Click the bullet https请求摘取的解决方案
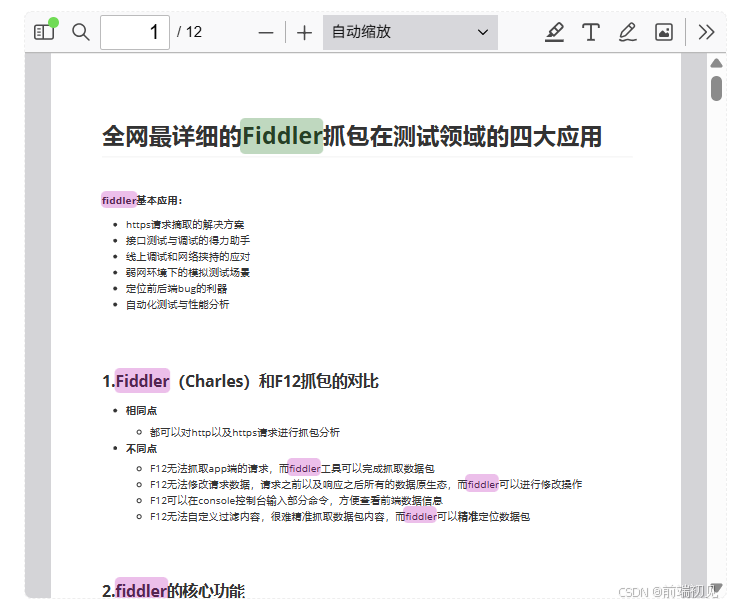 point(185,225)
